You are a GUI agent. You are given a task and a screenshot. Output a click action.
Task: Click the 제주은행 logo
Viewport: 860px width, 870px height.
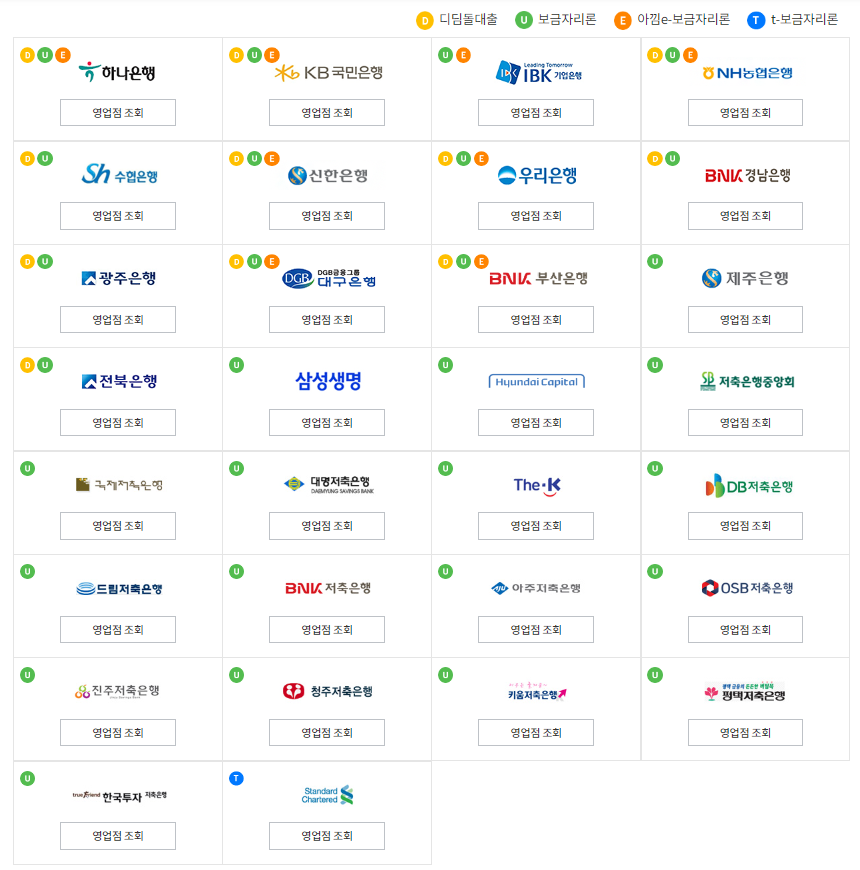[x=745, y=278]
